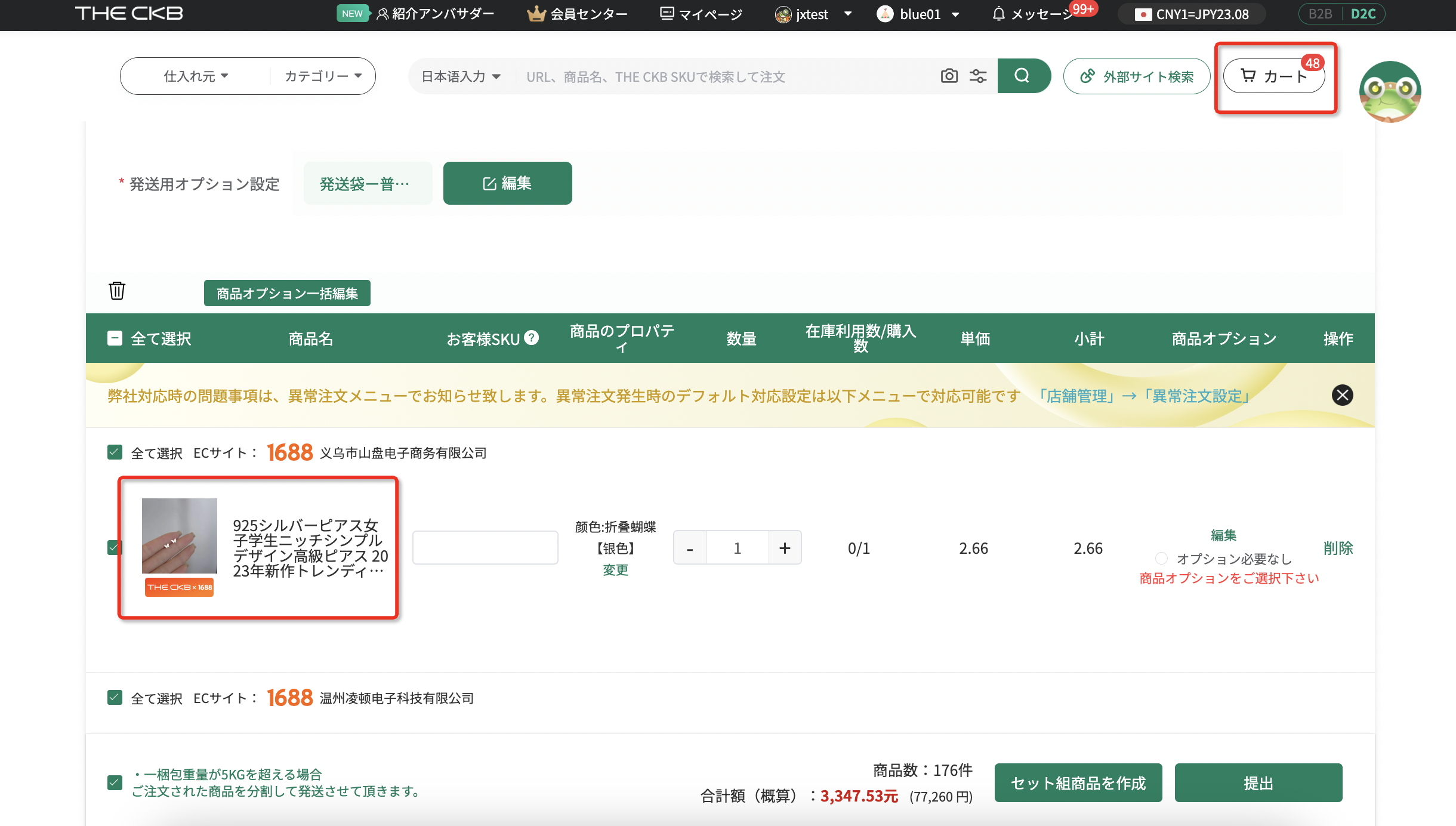Click the green search magnifier button

(1023, 76)
